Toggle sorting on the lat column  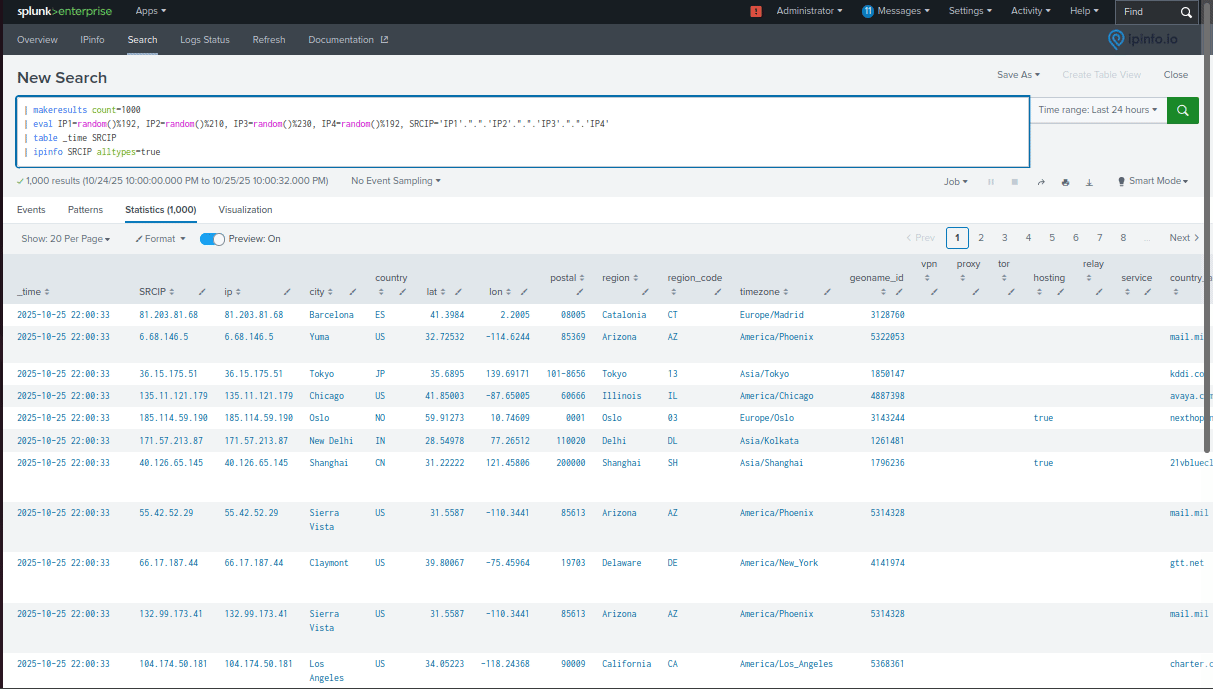443,291
